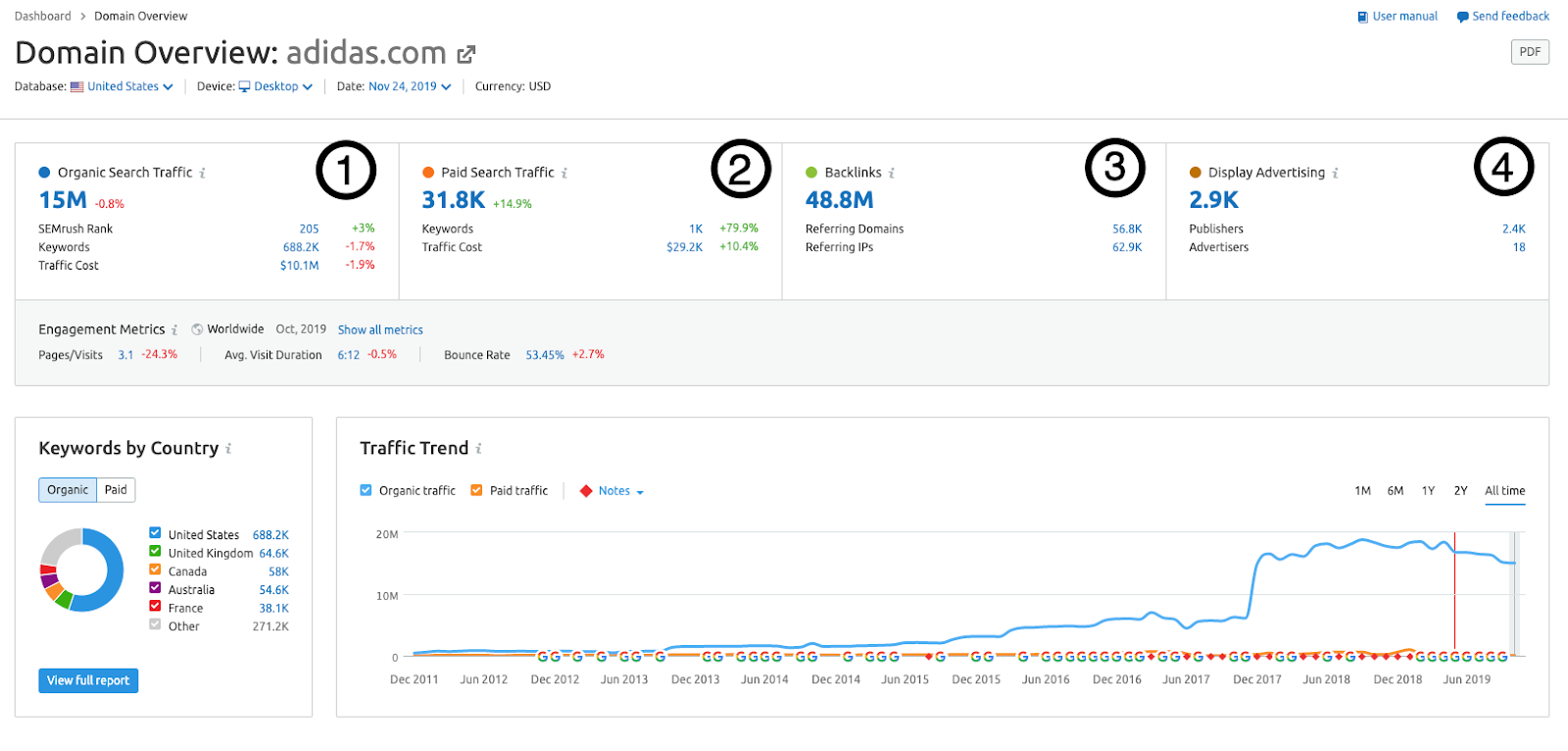The width and height of the screenshot is (1568, 751).
Task: Expand the Notes dropdown on the chart
Action: coord(621,491)
